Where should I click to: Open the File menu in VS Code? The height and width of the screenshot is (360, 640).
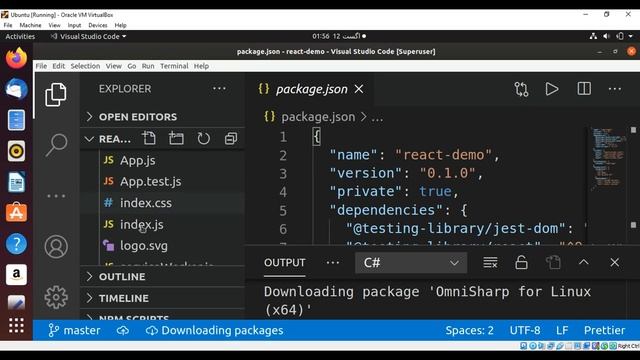point(41,66)
